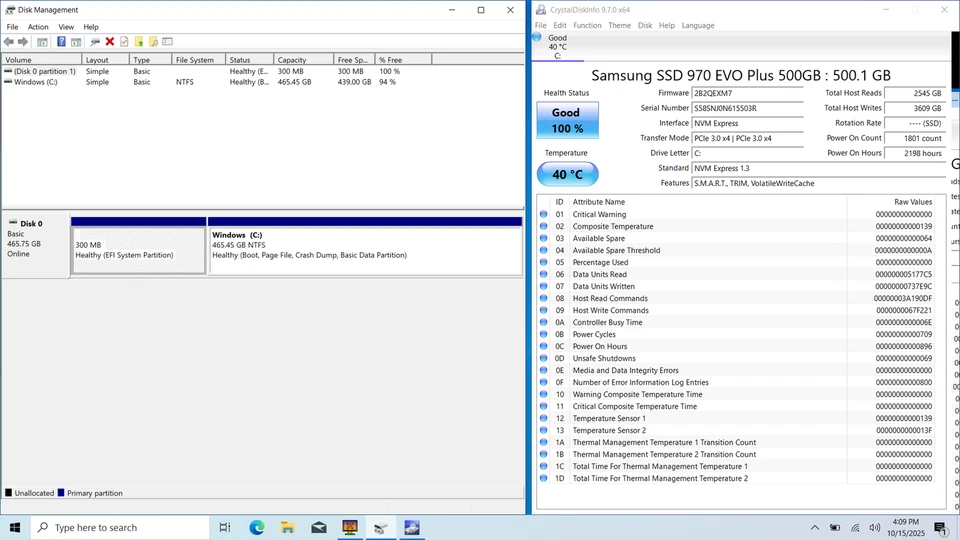Select the 300 MB EFI System Partition block

point(138,250)
